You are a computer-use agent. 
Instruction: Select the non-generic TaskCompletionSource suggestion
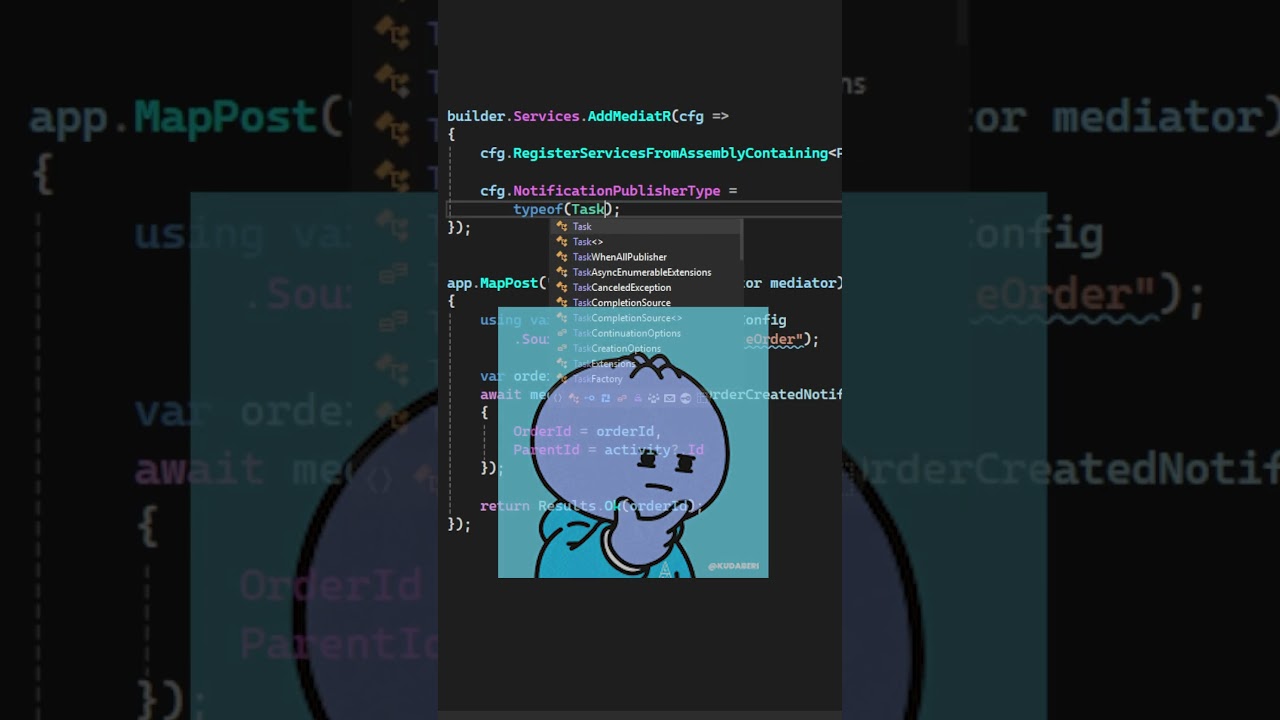648,303
